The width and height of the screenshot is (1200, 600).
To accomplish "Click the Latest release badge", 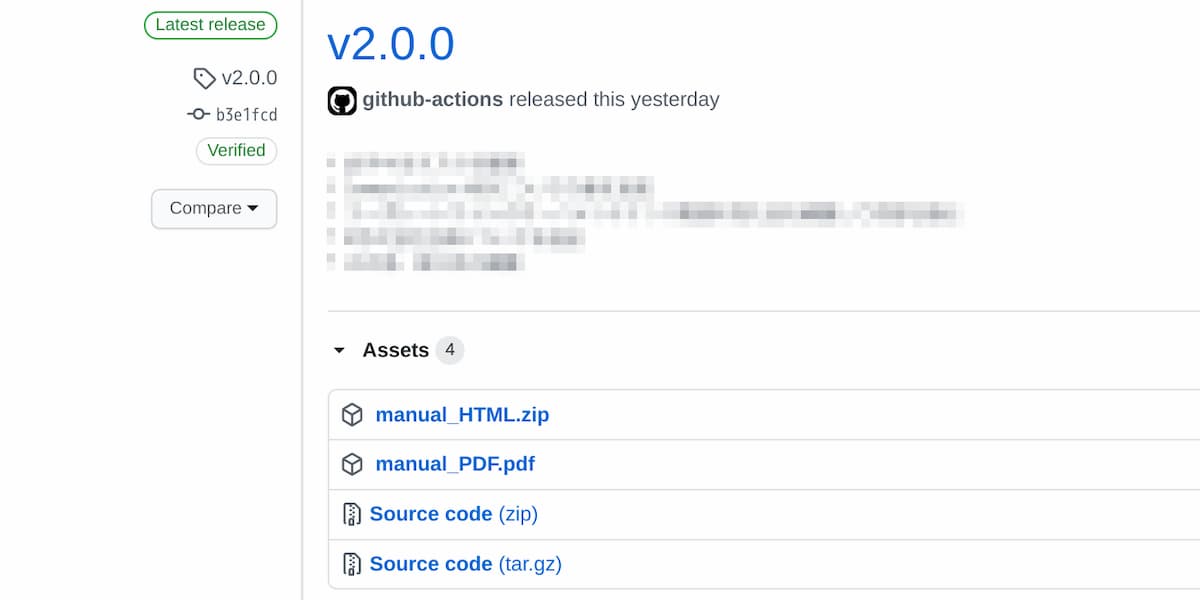I will (210, 25).
